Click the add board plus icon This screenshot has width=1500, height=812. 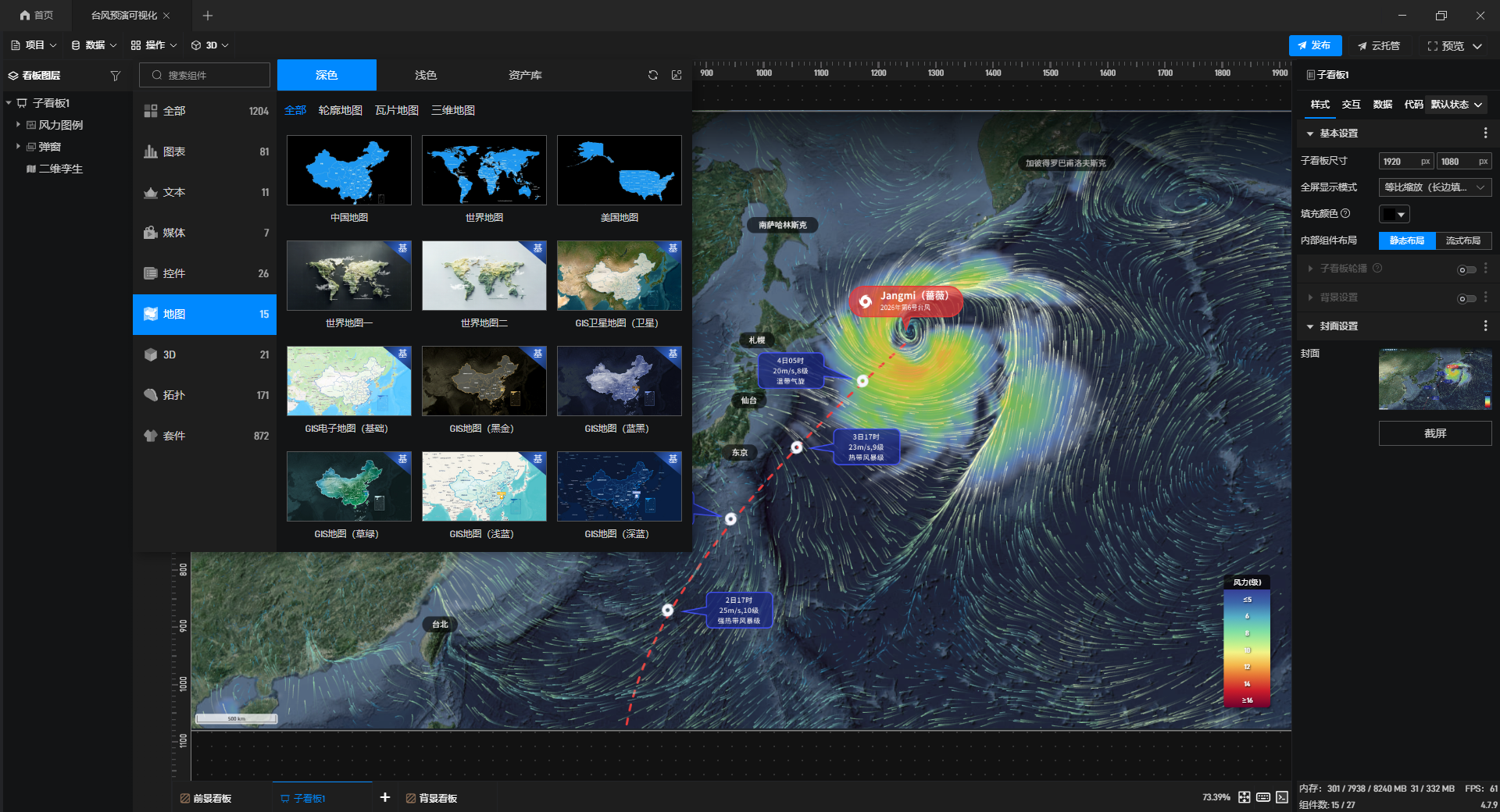pos(384,797)
